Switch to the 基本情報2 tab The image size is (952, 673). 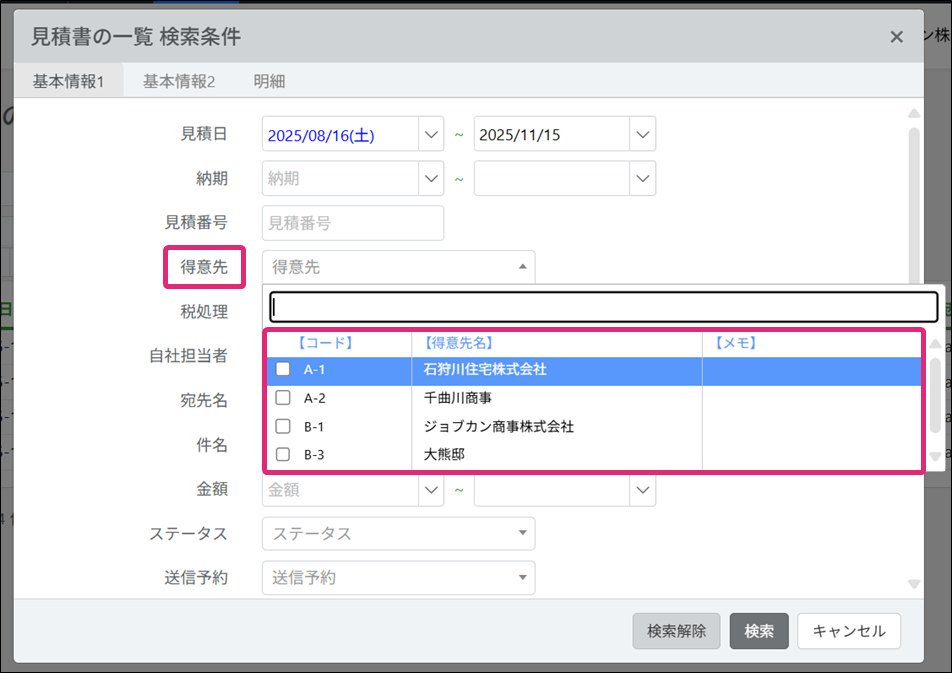click(179, 81)
